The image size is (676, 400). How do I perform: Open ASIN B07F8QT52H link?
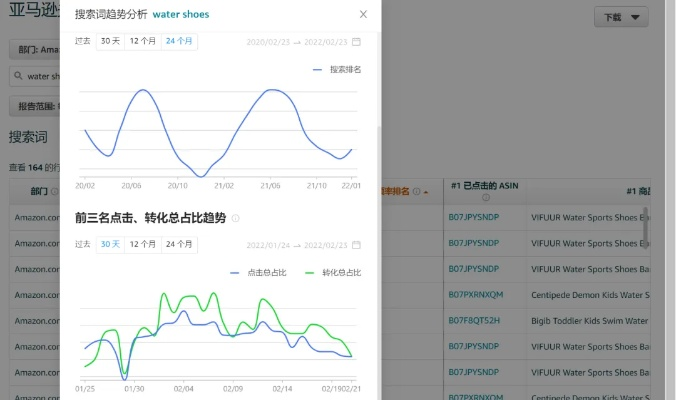click(x=475, y=320)
